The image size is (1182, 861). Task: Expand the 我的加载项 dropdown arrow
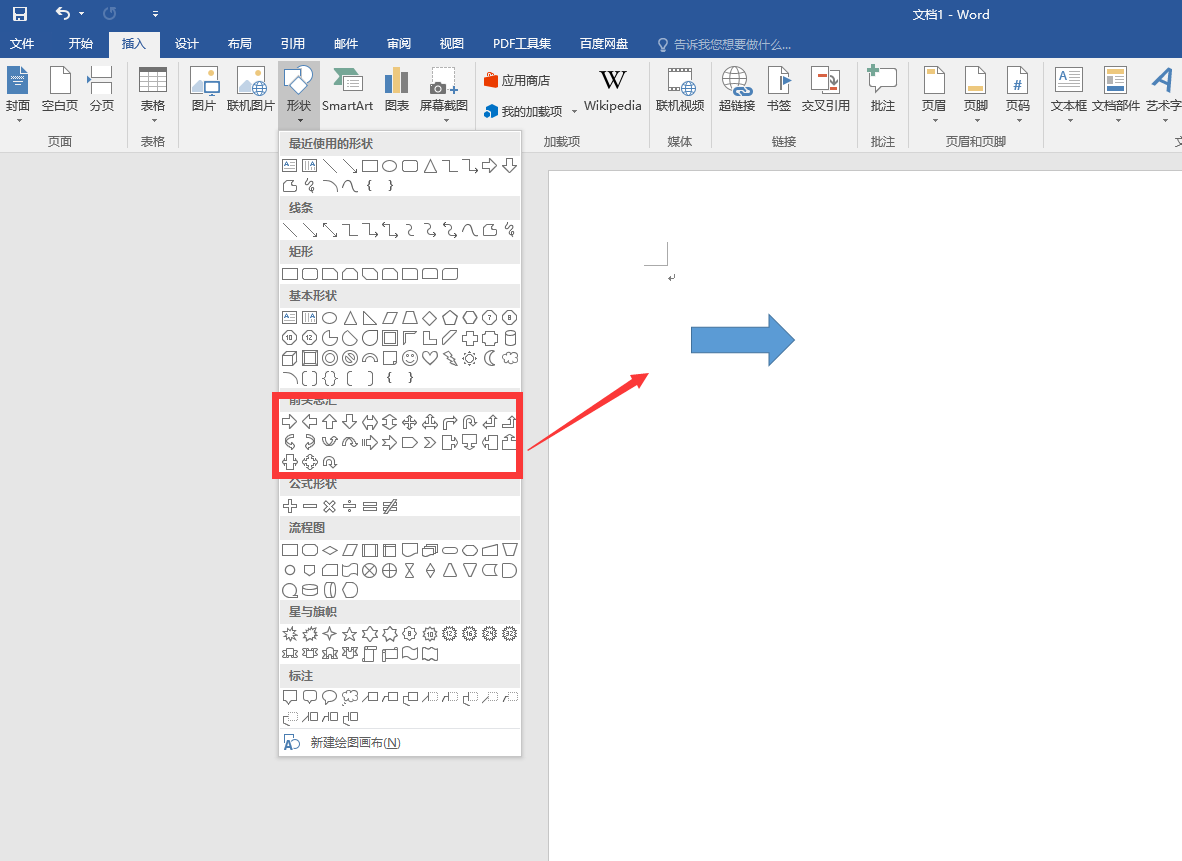click(575, 112)
